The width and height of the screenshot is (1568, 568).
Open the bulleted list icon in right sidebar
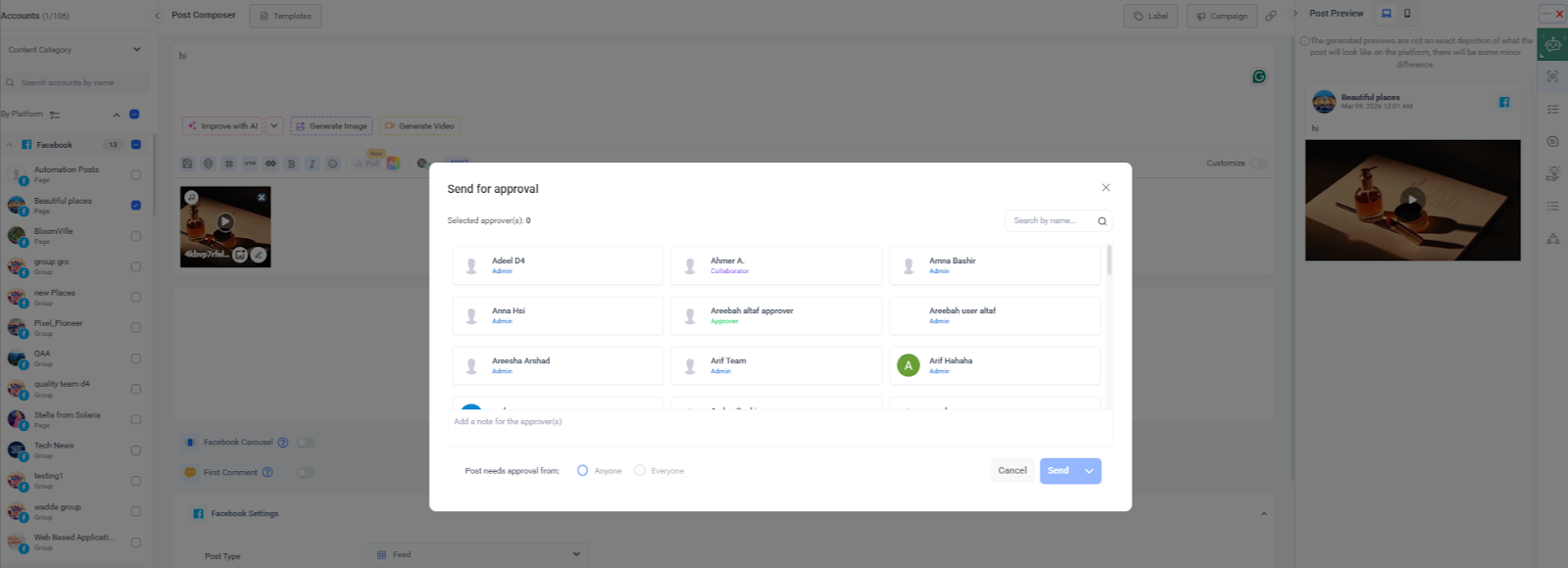(1553, 206)
